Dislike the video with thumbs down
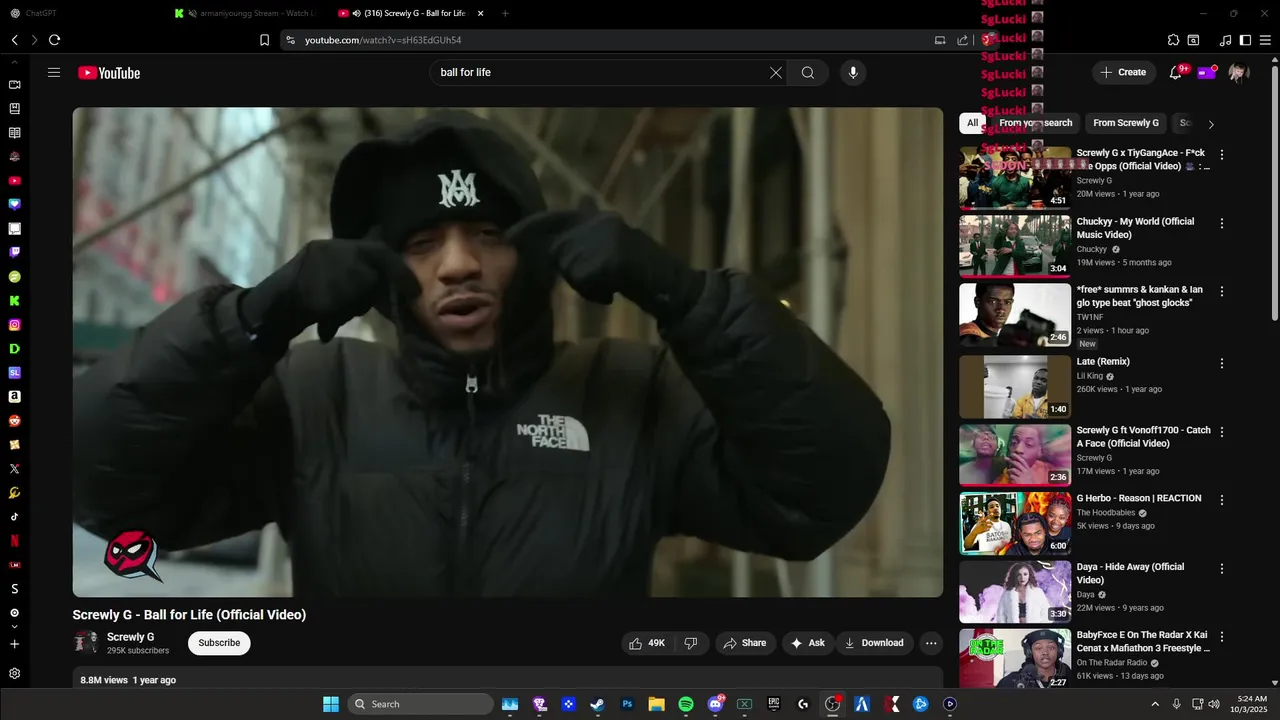This screenshot has height=720, width=1280. (x=691, y=643)
